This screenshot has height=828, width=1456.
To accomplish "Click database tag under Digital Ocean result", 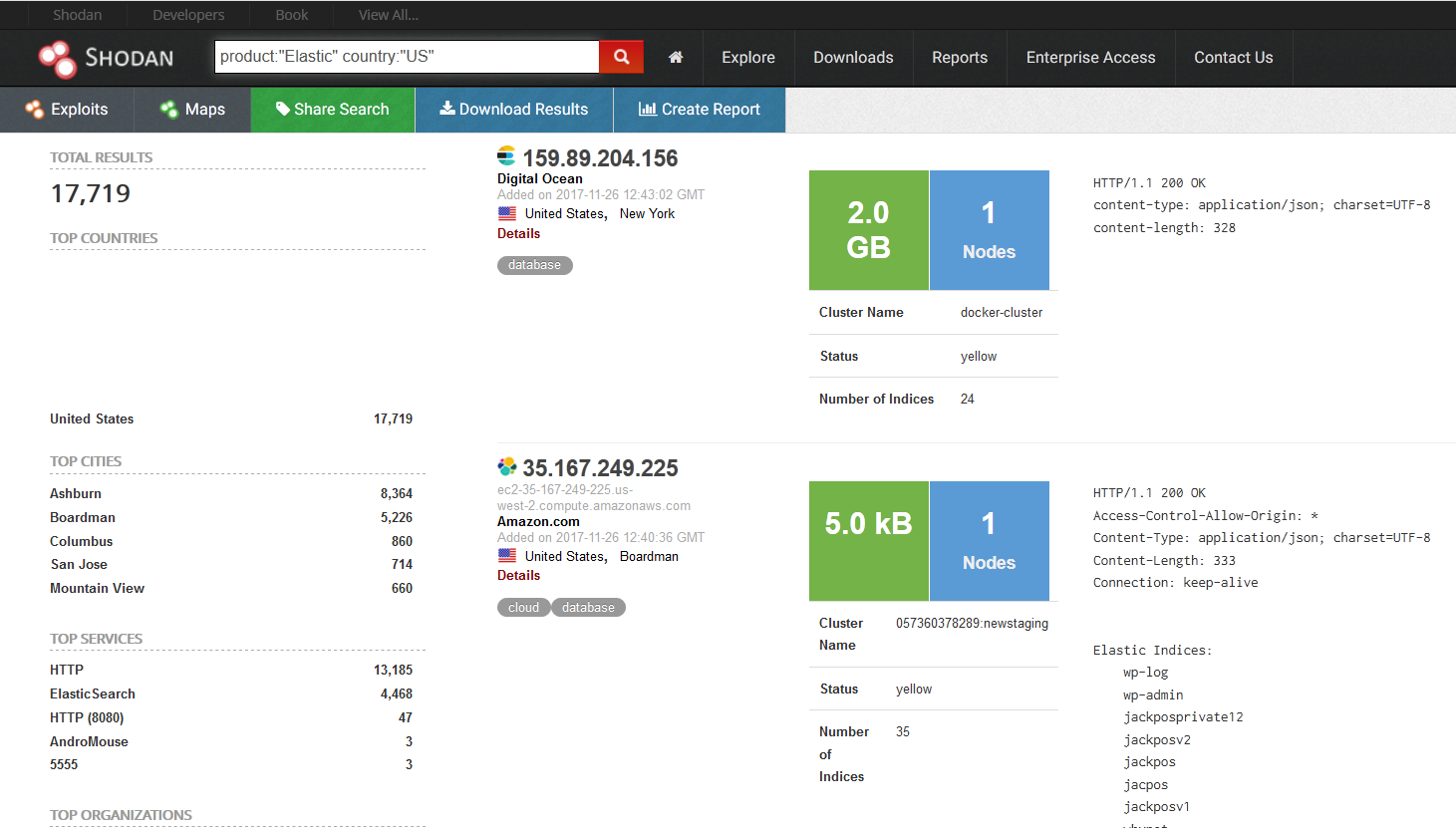I will [535, 265].
